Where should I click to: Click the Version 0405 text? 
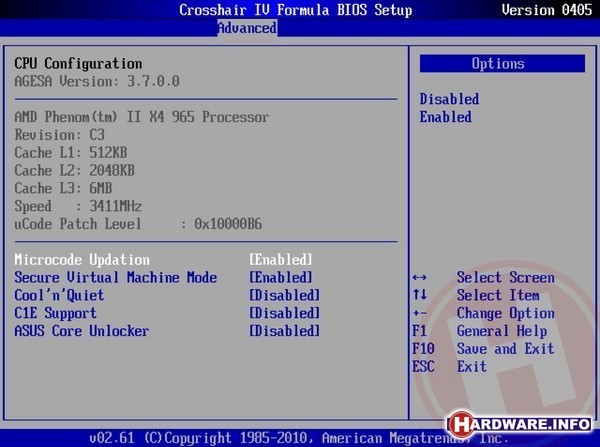pyautogui.click(x=547, y=10)
